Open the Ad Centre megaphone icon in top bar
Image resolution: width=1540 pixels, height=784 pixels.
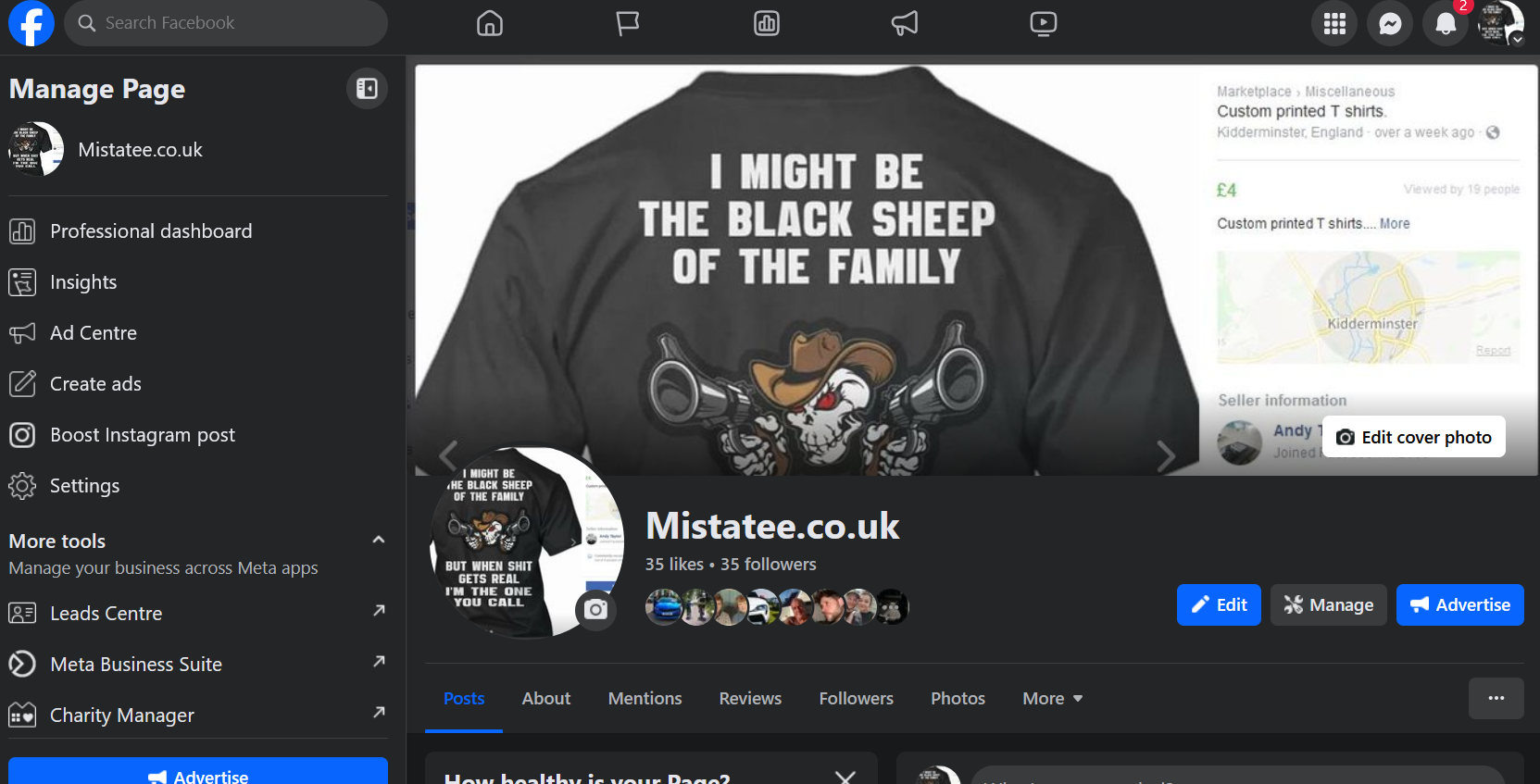pos(905,23)
